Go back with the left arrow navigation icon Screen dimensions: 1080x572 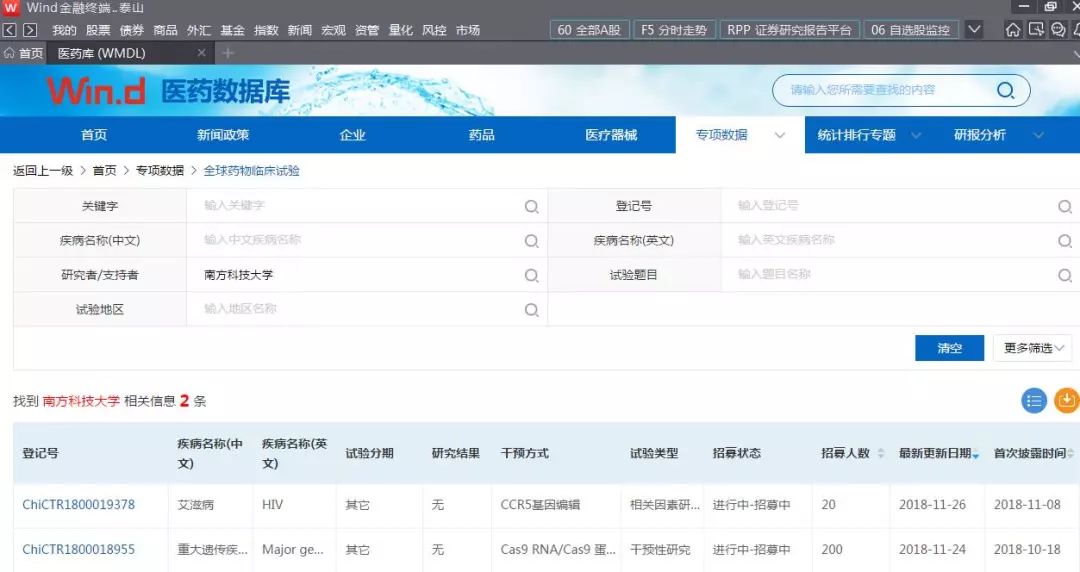(10, 30)
